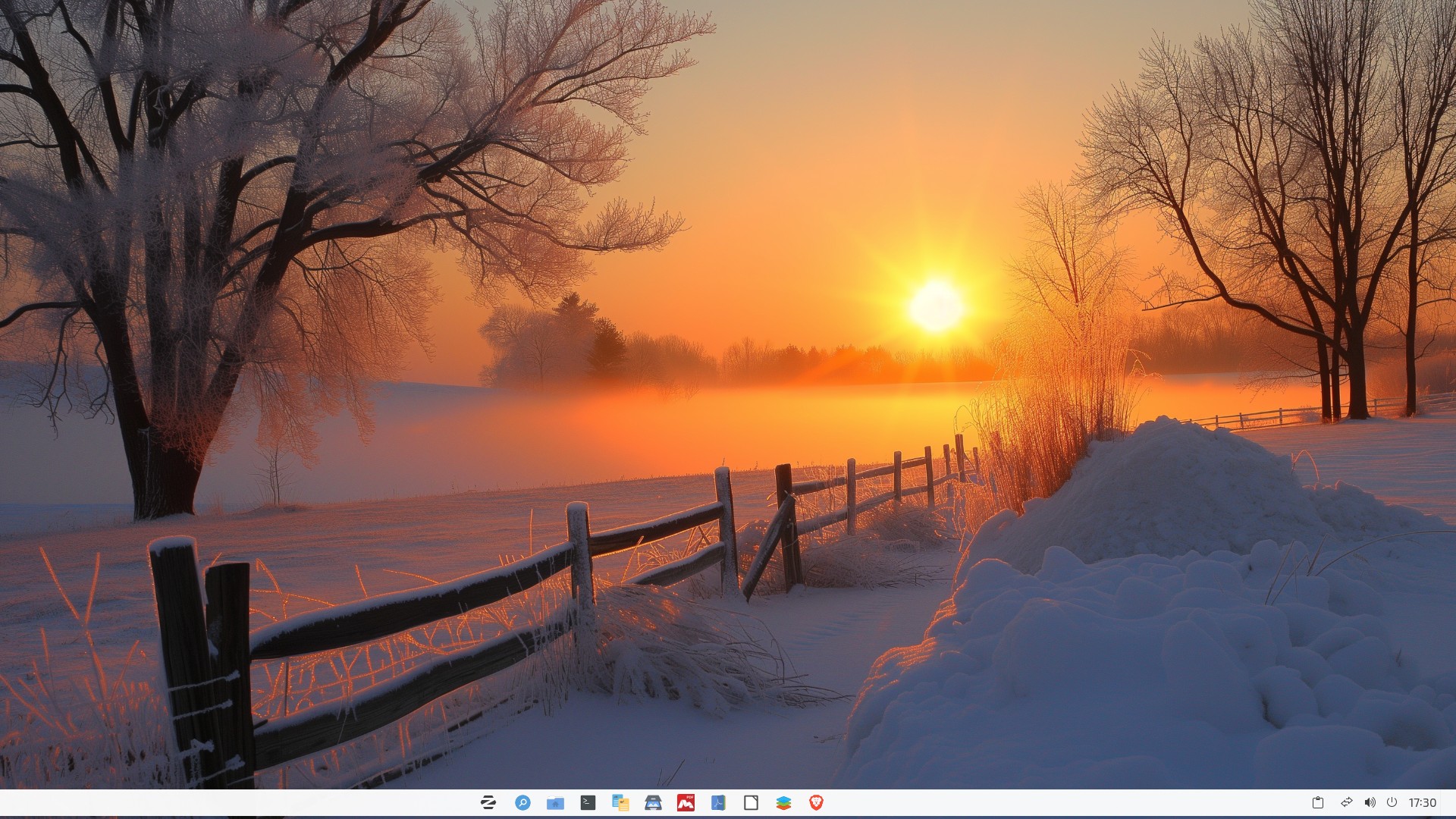Launch the blue search magnifier app
This screenshot has width=1456, height=819.
[522, 802]
